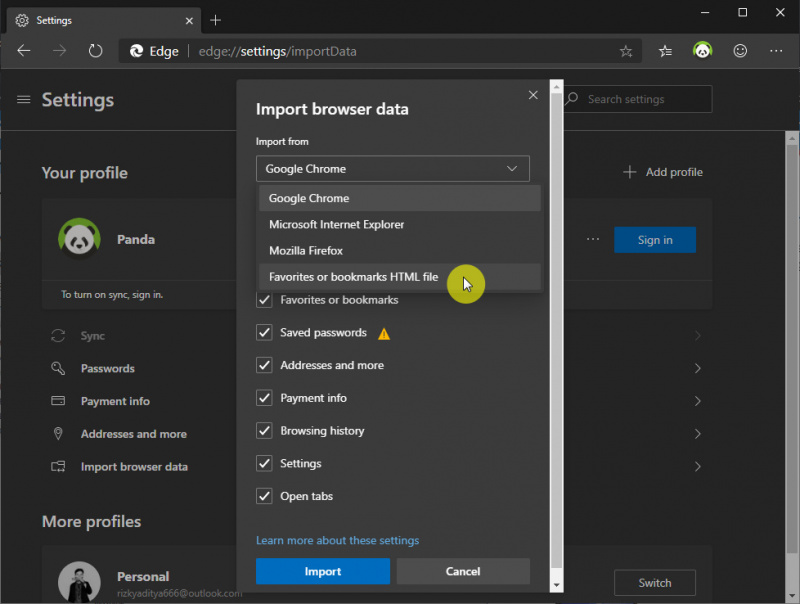Click the Cancel button
The width and height of the screenshot is (800, 604).
463,571
